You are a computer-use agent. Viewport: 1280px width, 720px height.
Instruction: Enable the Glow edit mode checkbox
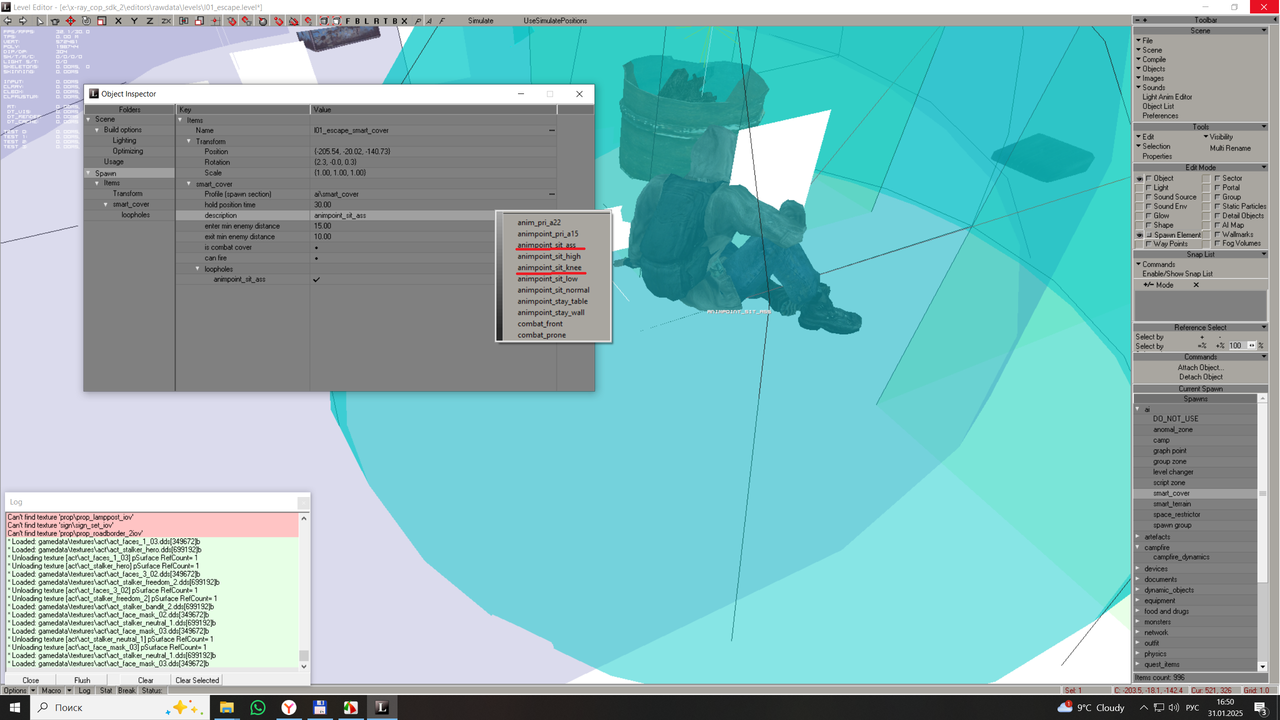click(x=1148, y=216)
